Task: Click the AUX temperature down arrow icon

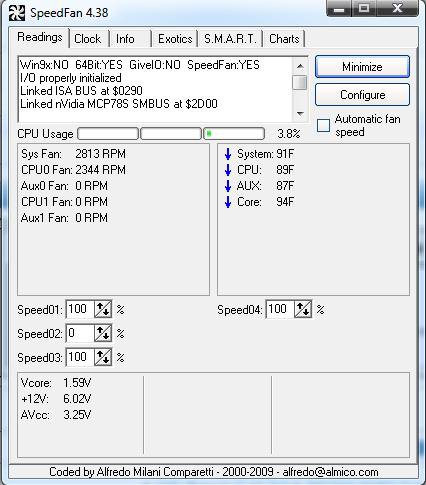Action: tap(228, 186)
